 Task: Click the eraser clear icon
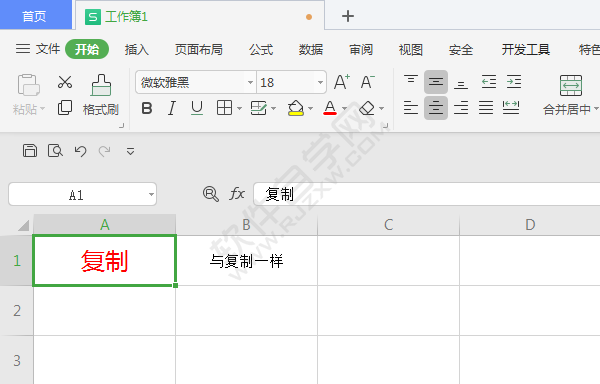(367, 108)
